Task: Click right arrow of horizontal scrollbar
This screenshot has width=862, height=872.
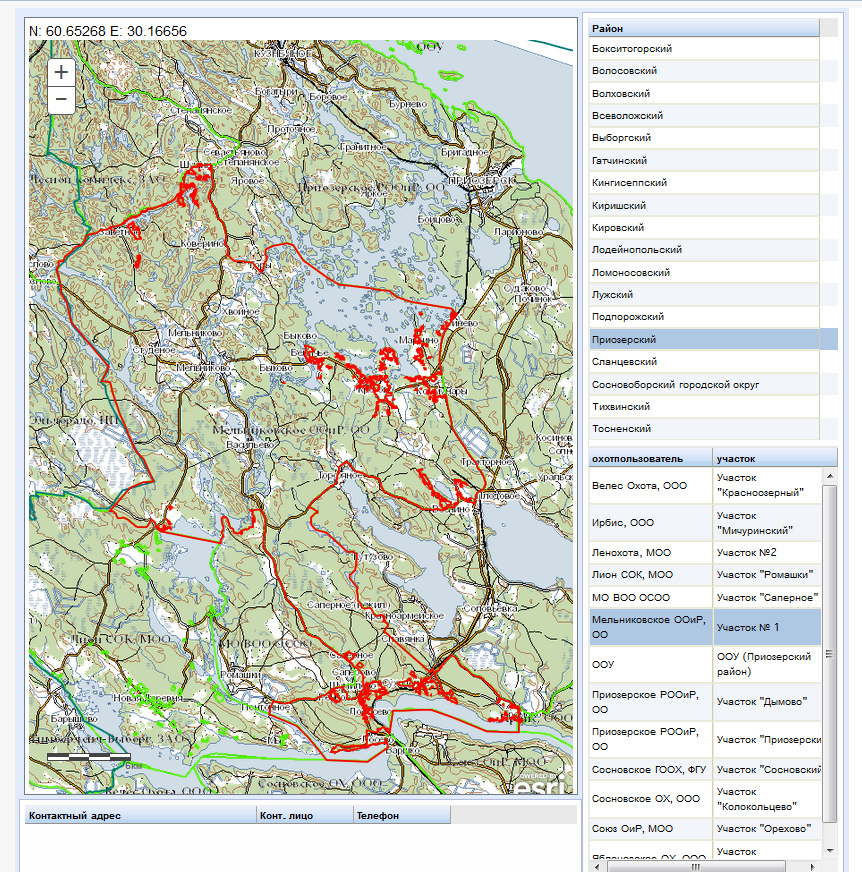Action: pos(813,866)
